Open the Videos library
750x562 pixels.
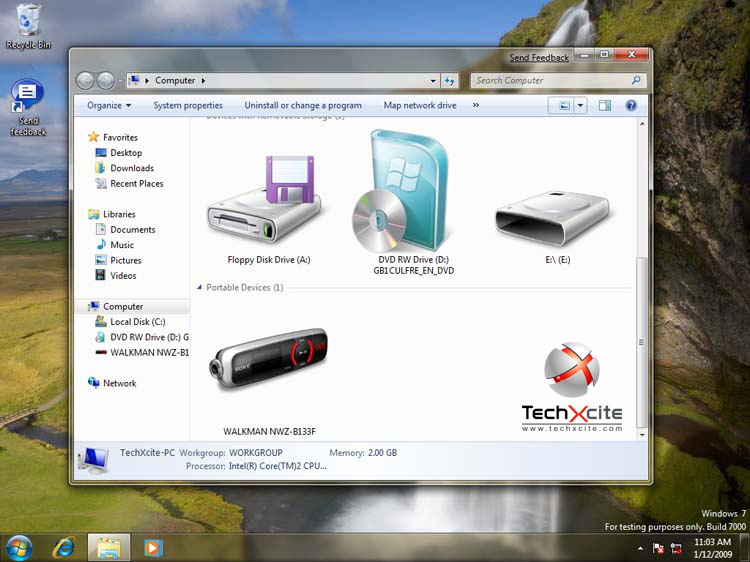pyautogui.click(x=123, y=275)
